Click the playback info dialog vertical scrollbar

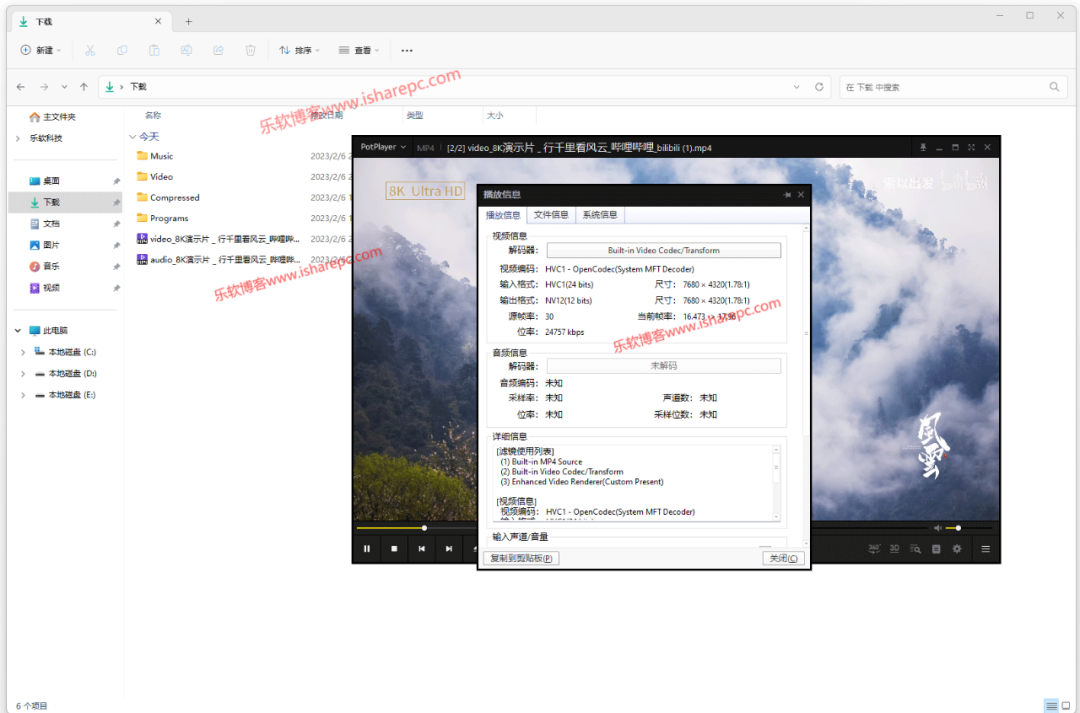[806, 386]
